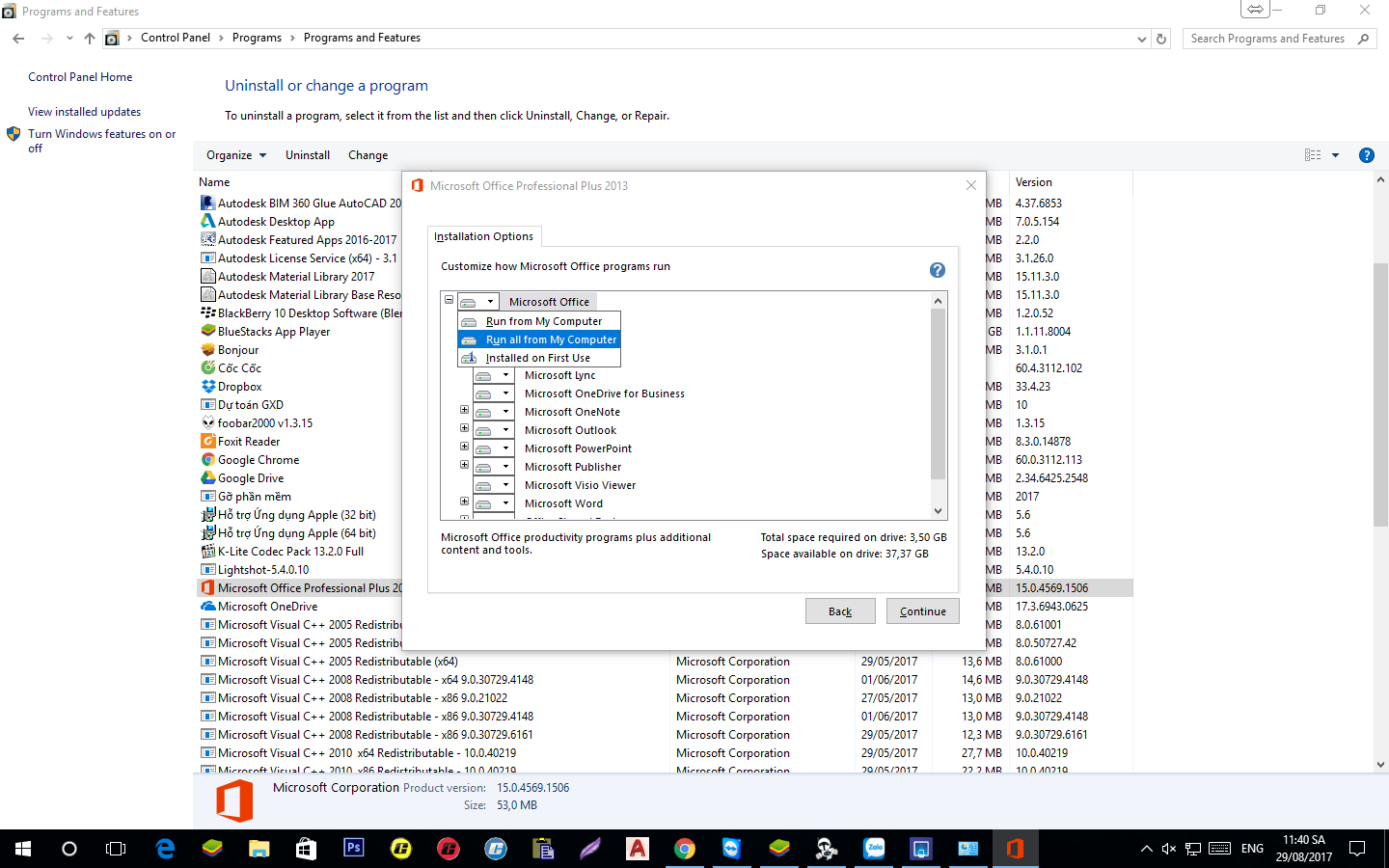The height and width of the screenshot is (868, 1389).
Task: Open install dropdown for Microsoft Lync
Action: 504,375
